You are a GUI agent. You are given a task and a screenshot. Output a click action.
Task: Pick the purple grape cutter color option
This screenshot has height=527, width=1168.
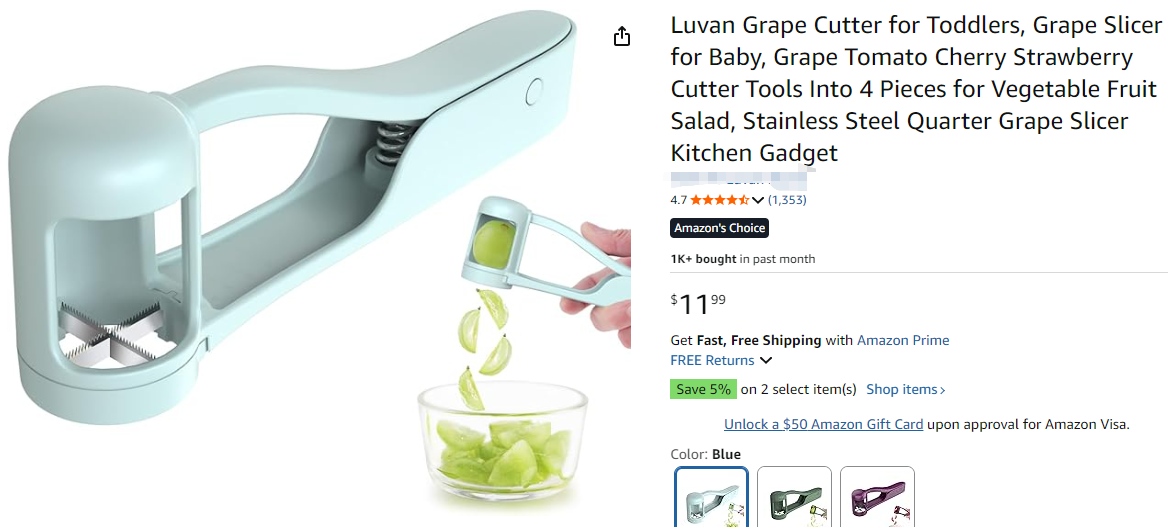[877, 497]
